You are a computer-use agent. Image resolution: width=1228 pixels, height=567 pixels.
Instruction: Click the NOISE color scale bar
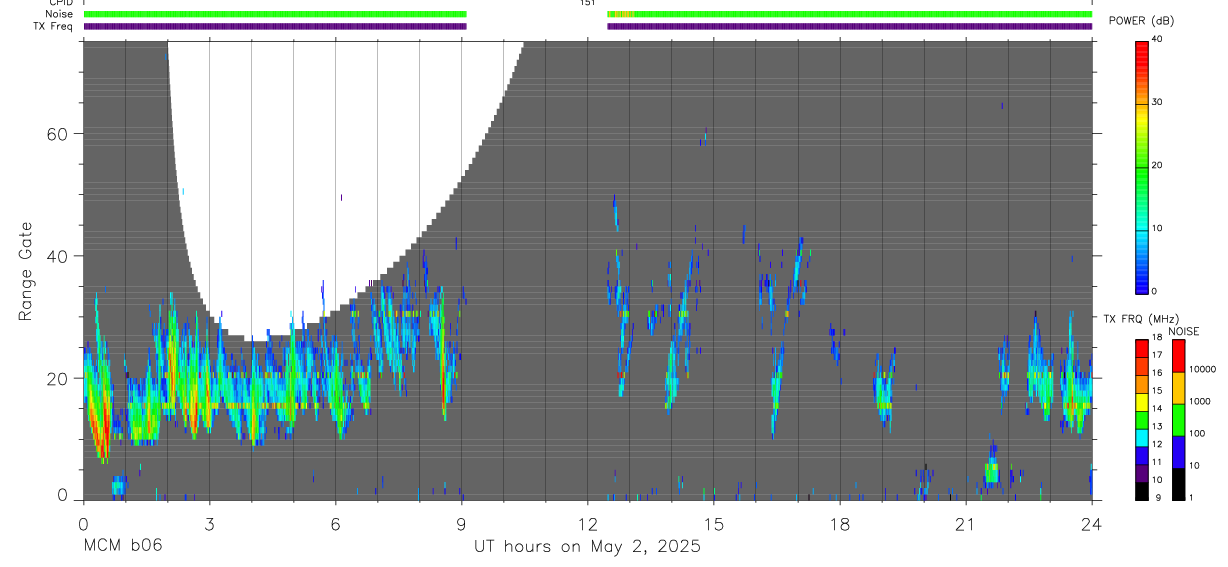tap(1178, 419)
